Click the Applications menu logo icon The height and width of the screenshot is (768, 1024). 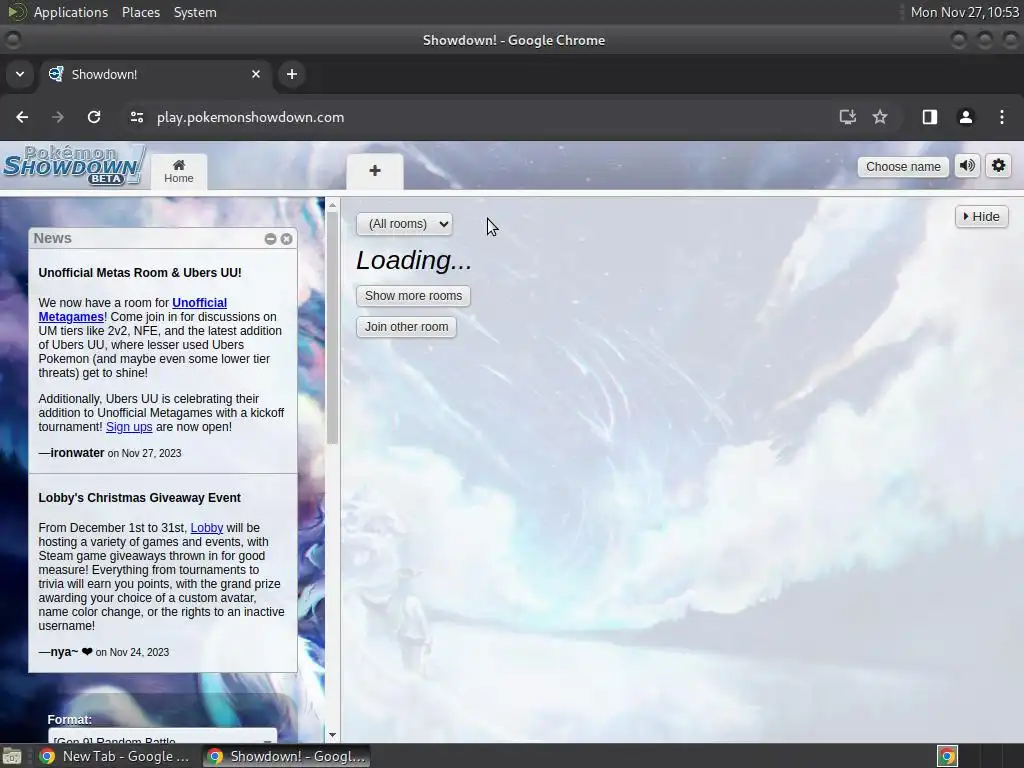[x=16, y=12]
